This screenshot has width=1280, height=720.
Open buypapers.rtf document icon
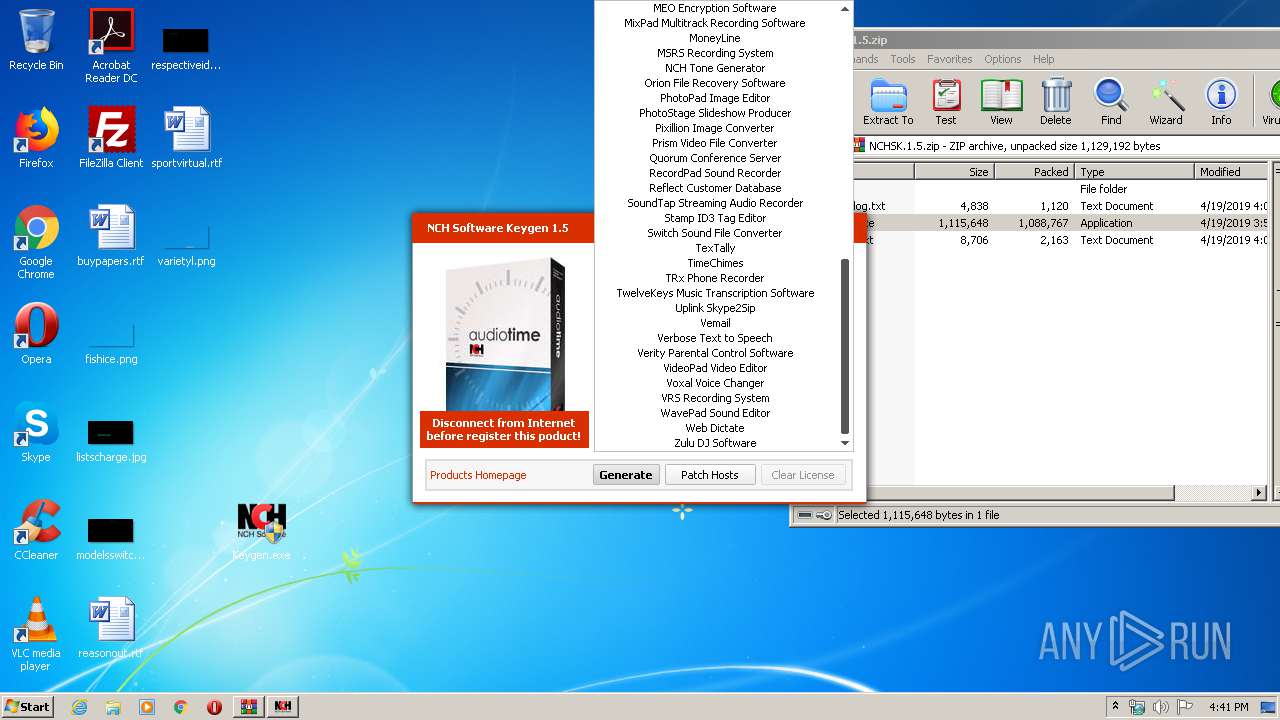[111, 236]
